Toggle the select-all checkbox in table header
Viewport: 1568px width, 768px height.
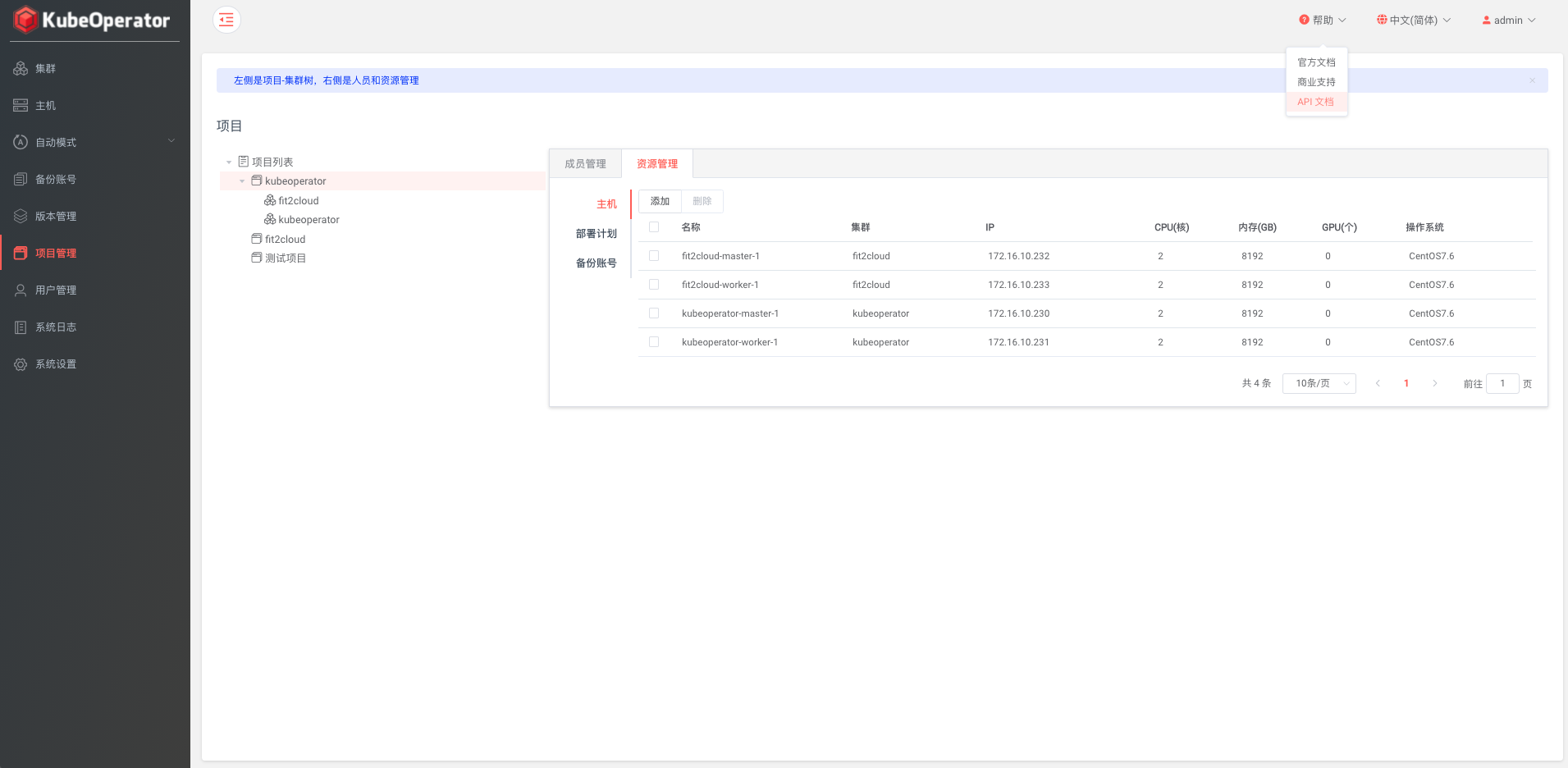pyautogui.click(x=654, y=227)
